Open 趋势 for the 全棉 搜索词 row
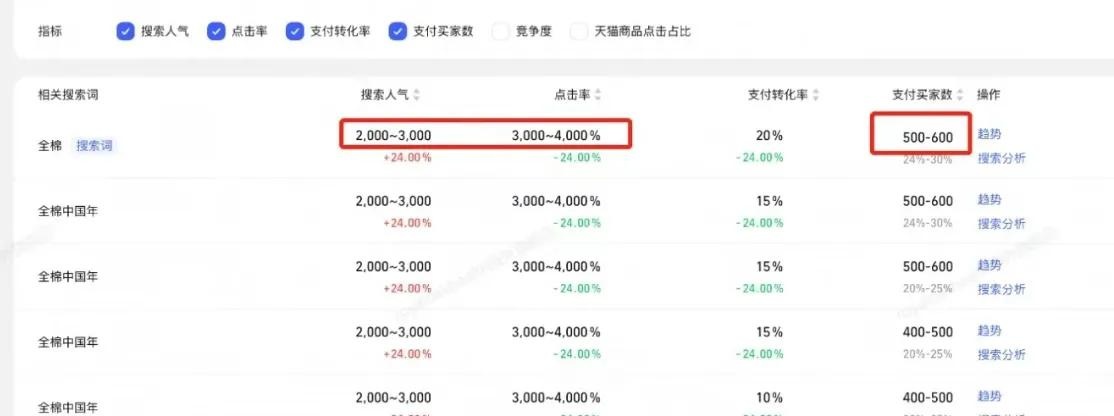 point(989,134)
